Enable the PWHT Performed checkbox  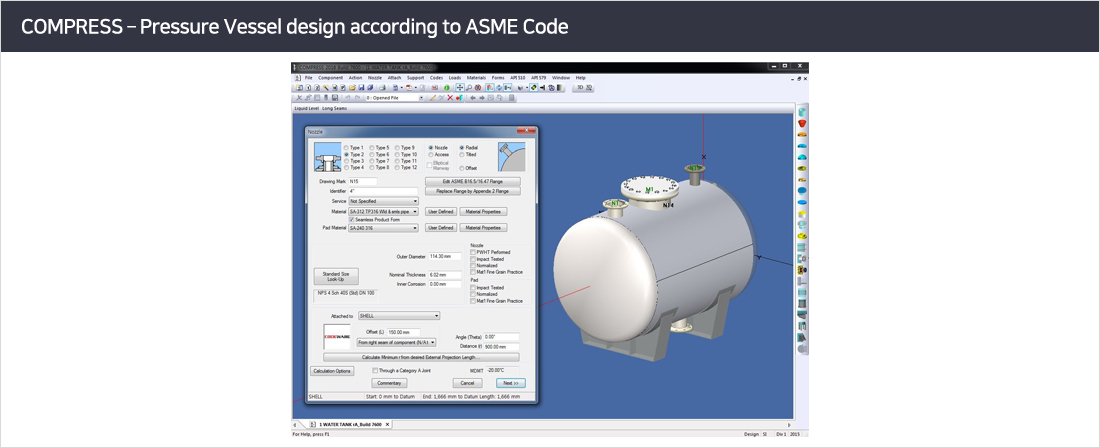point(473,252)
